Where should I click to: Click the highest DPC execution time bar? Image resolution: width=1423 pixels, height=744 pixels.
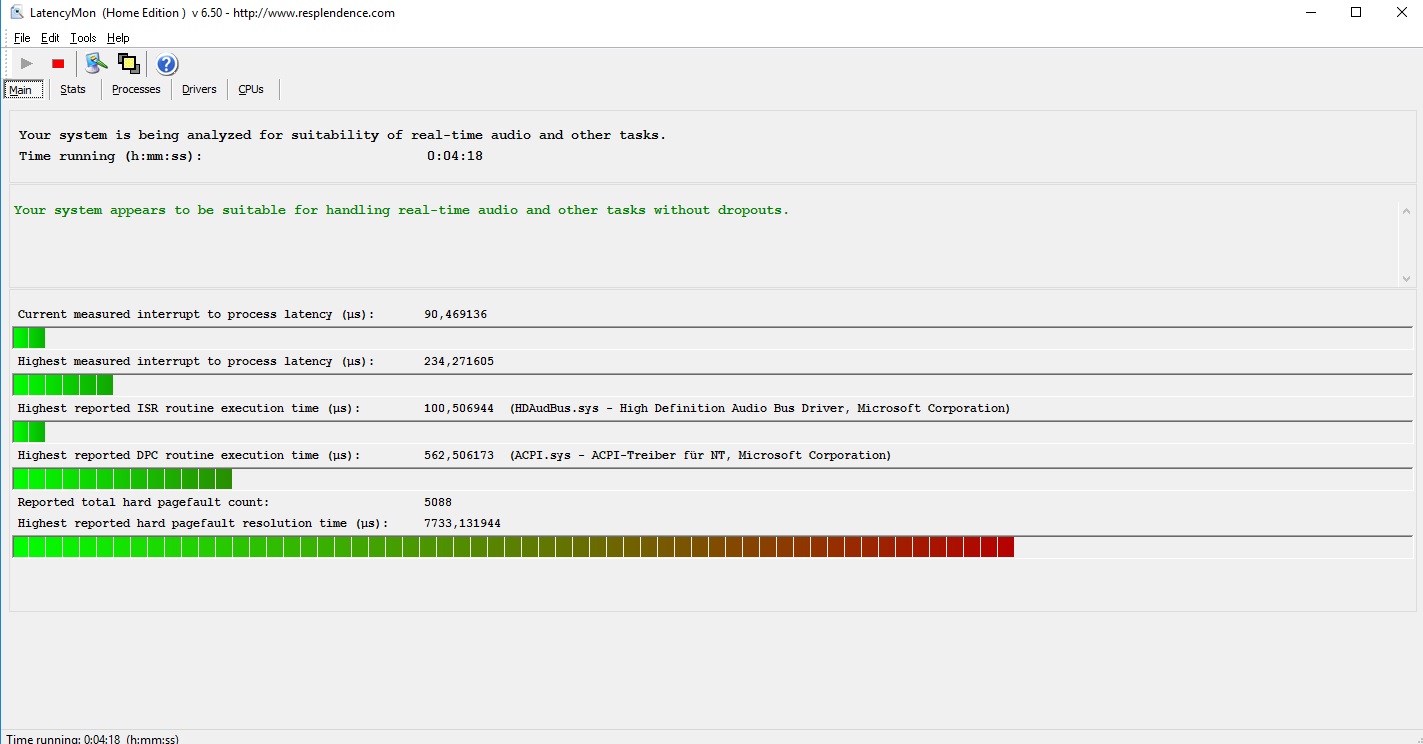point(712,479)
